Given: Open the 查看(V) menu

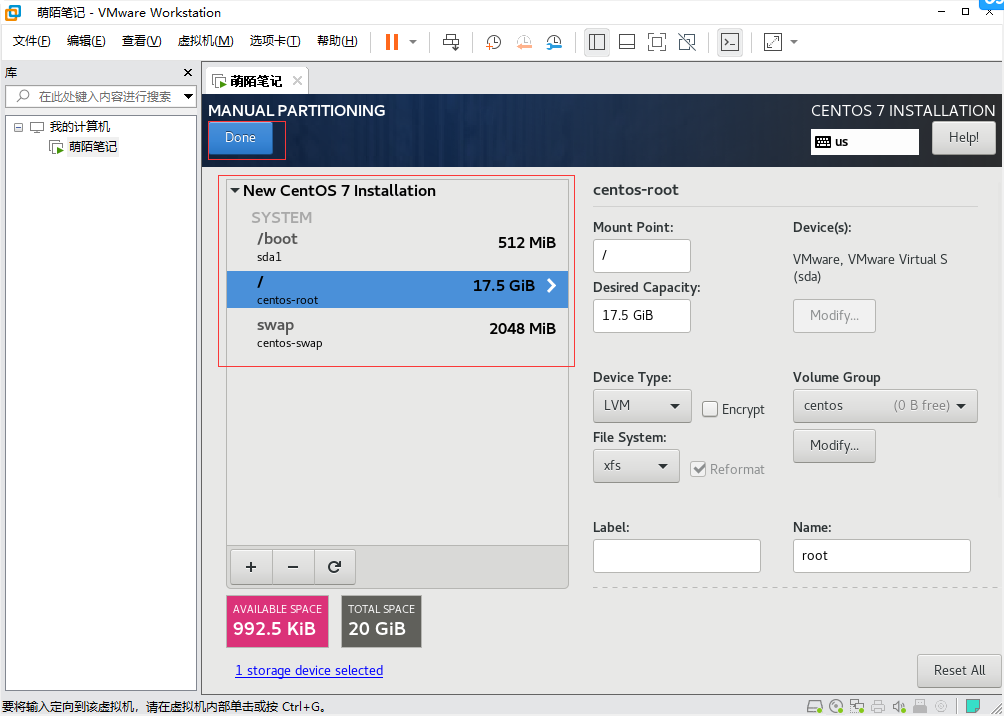Looking at the screenshot, I should point(142,41).
